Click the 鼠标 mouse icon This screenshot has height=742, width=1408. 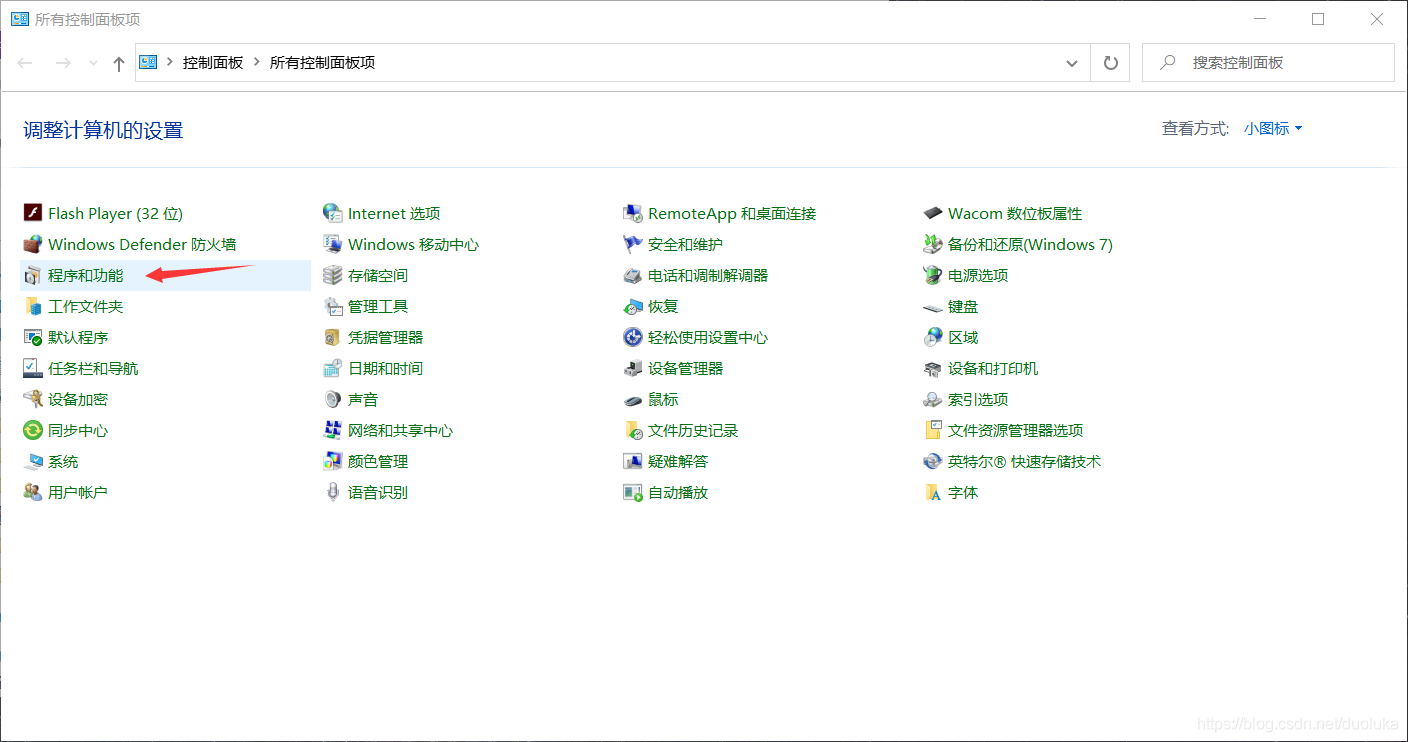click(x=633, y=399)
